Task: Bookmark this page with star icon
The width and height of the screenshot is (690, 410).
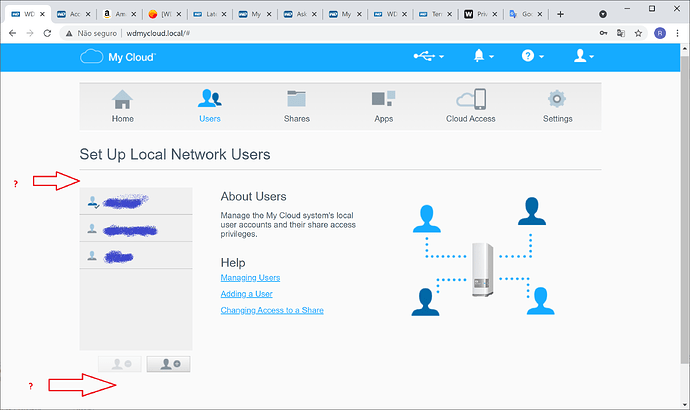Action: 638,33
